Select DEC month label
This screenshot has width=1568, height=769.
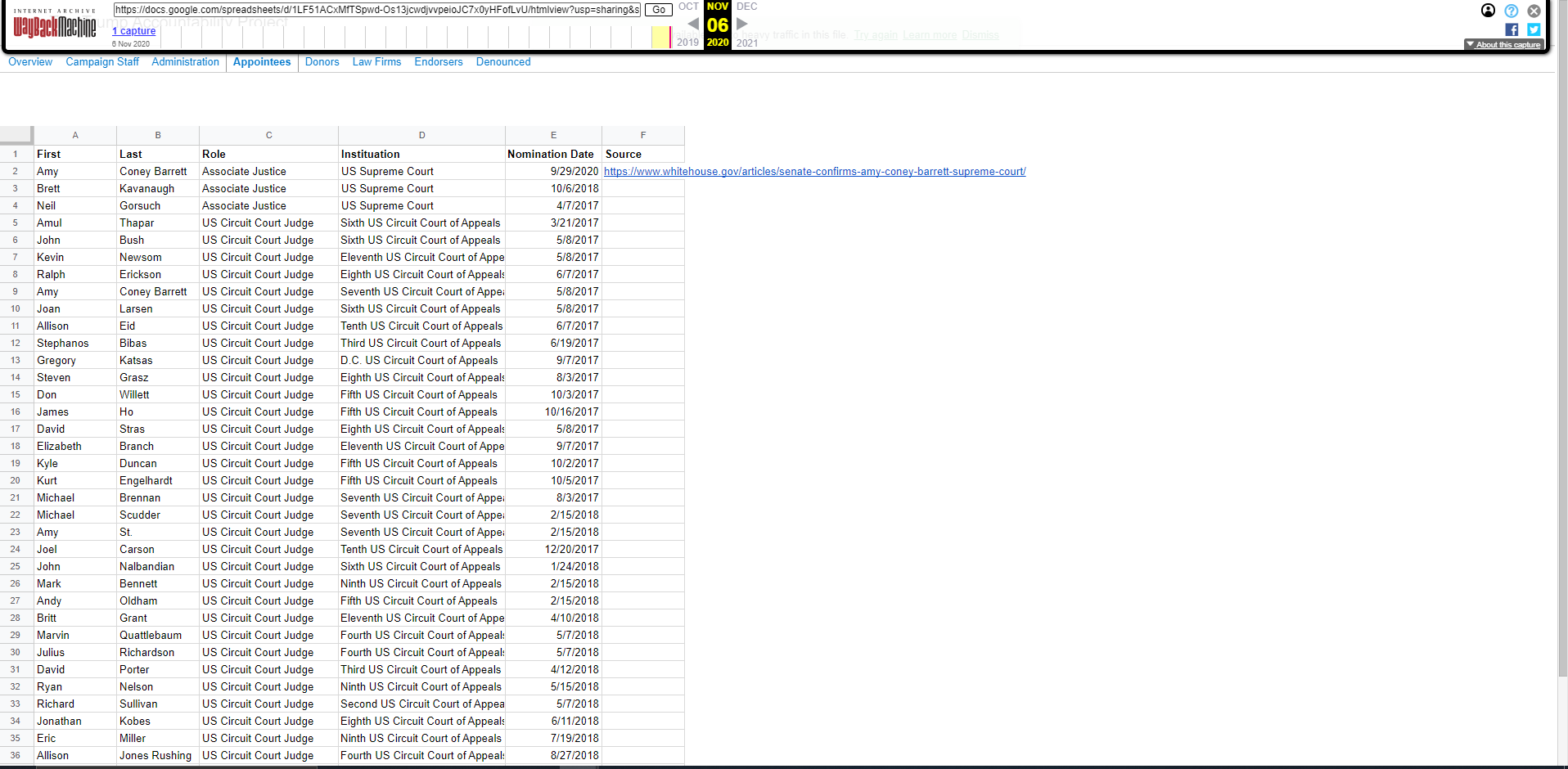[x=747, y=7]
